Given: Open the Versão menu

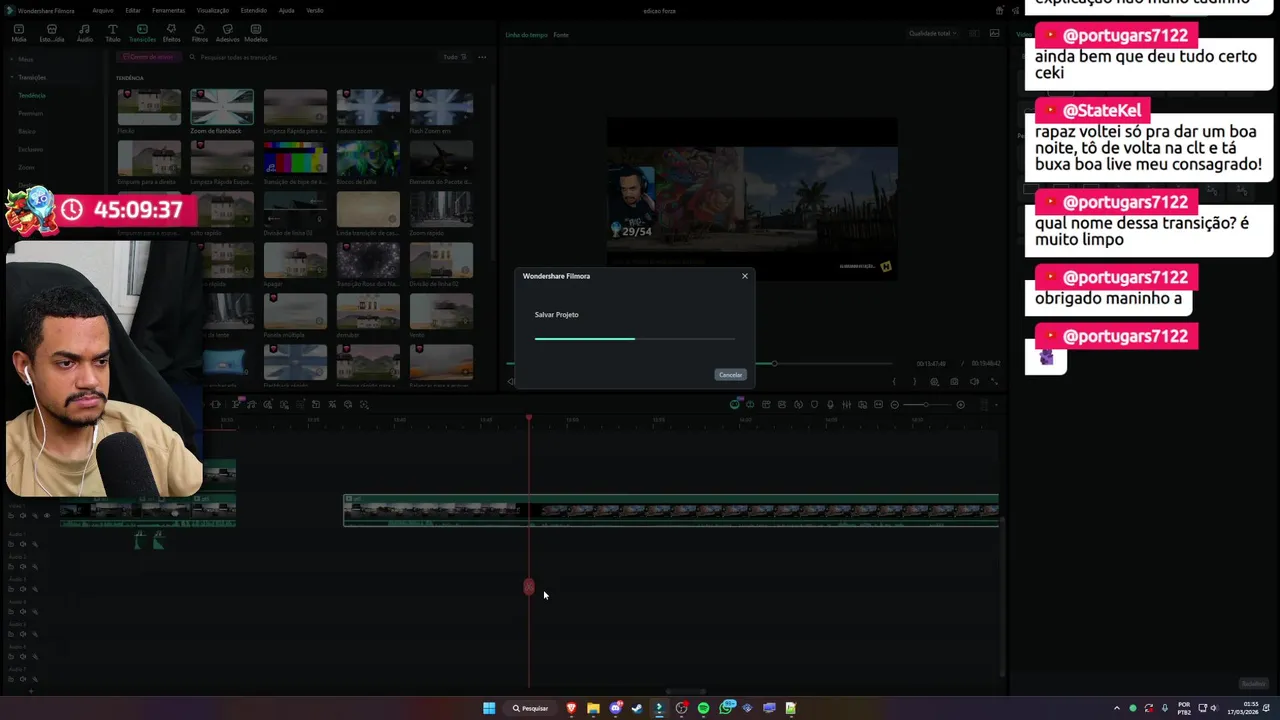Looking at the screenshot, I should [x=315, y=10].
